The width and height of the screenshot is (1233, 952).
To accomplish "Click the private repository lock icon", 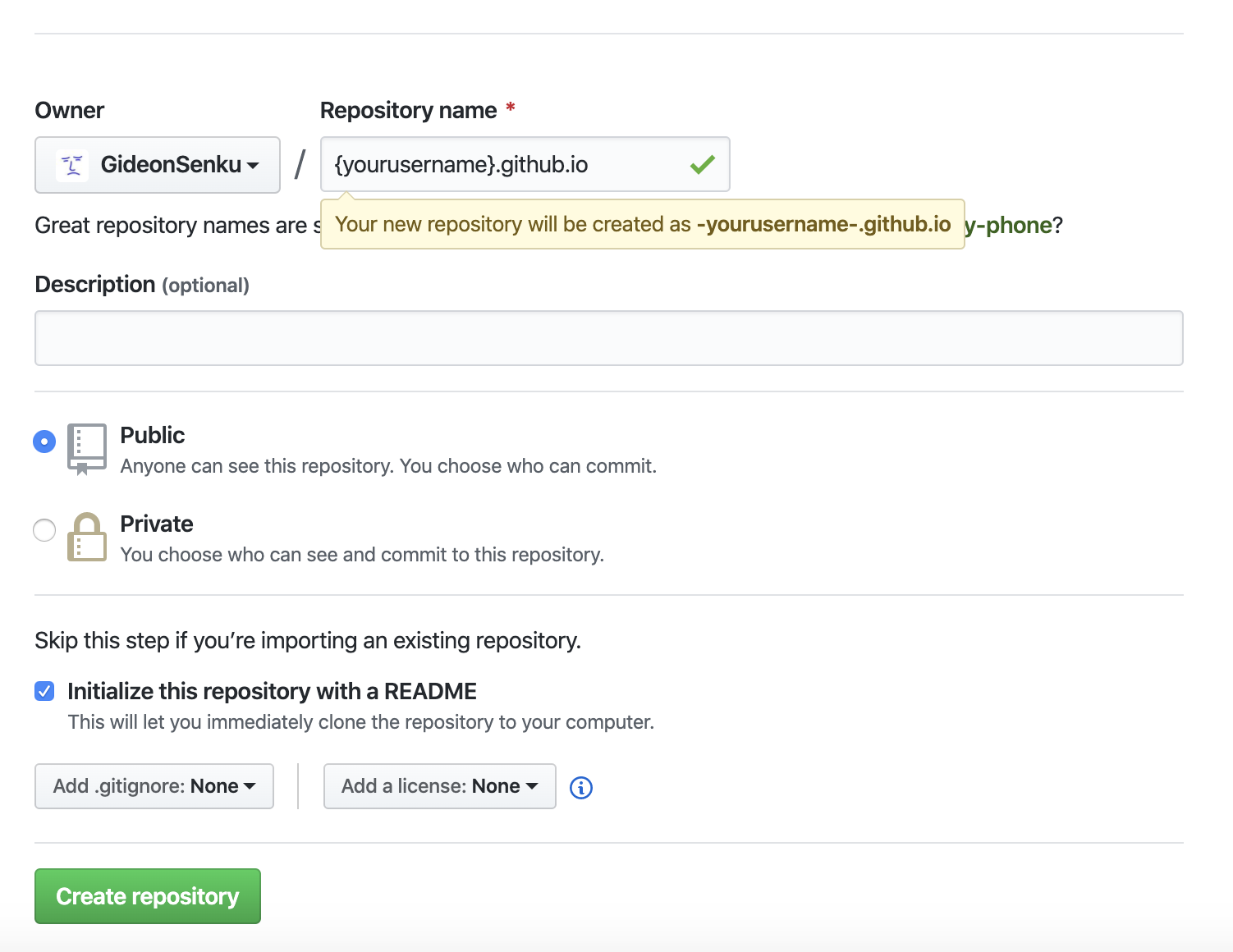I will point(86,538).
